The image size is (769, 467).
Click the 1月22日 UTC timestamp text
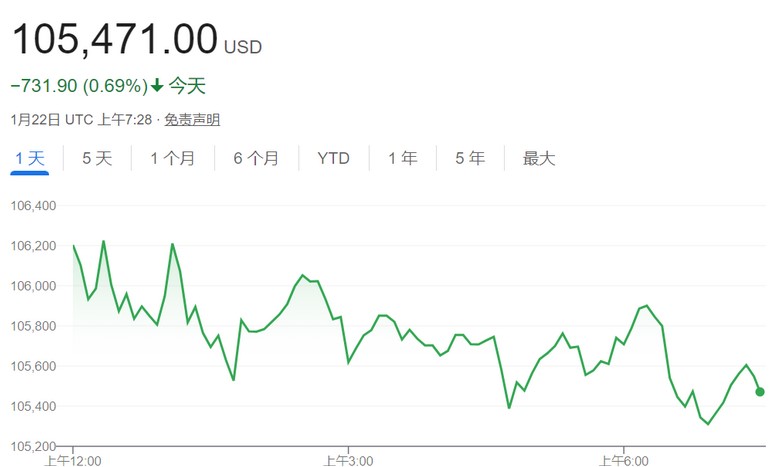[51, 120]
